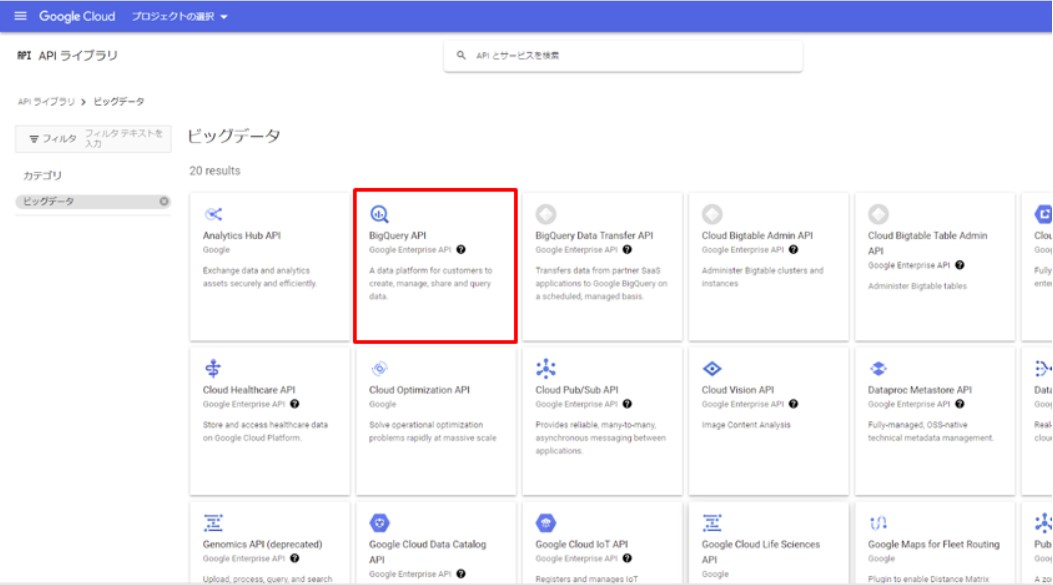The height and width of the screenshot is (585, 1053).
Task: Show help for Cloud Pub/Sub enterprise label
Action: [x=627, y=404]
